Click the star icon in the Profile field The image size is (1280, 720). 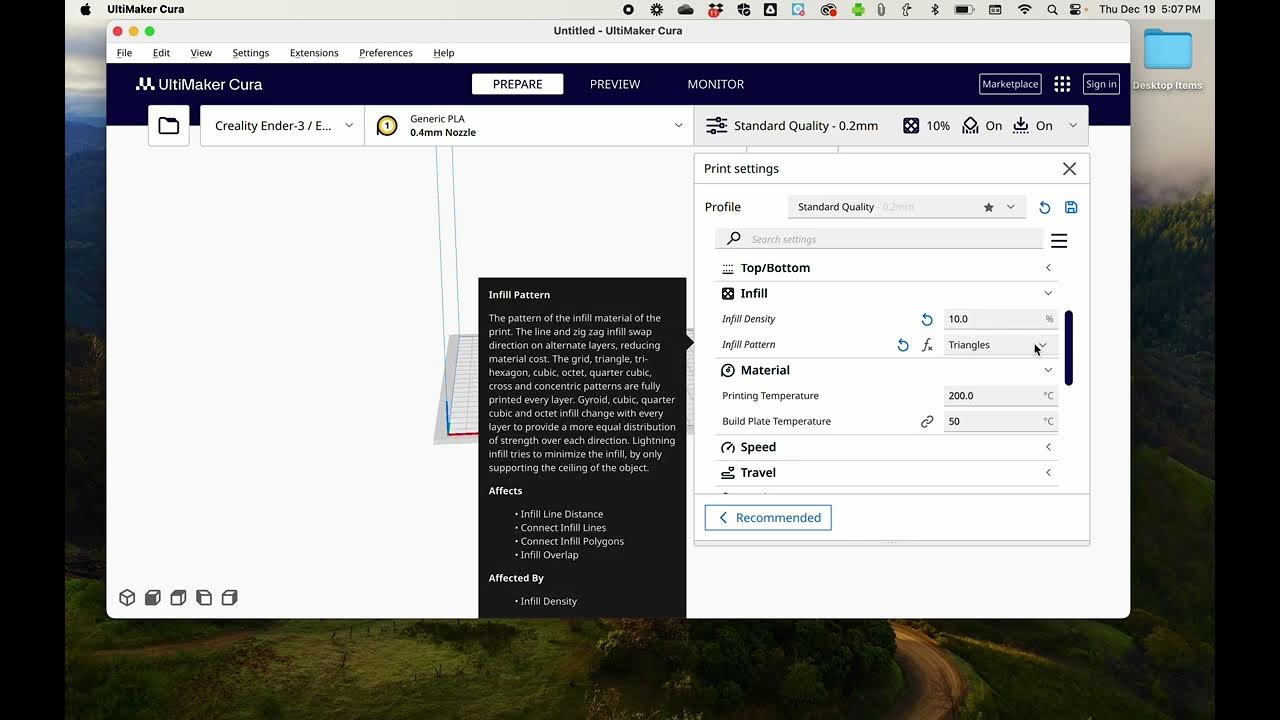988,207
